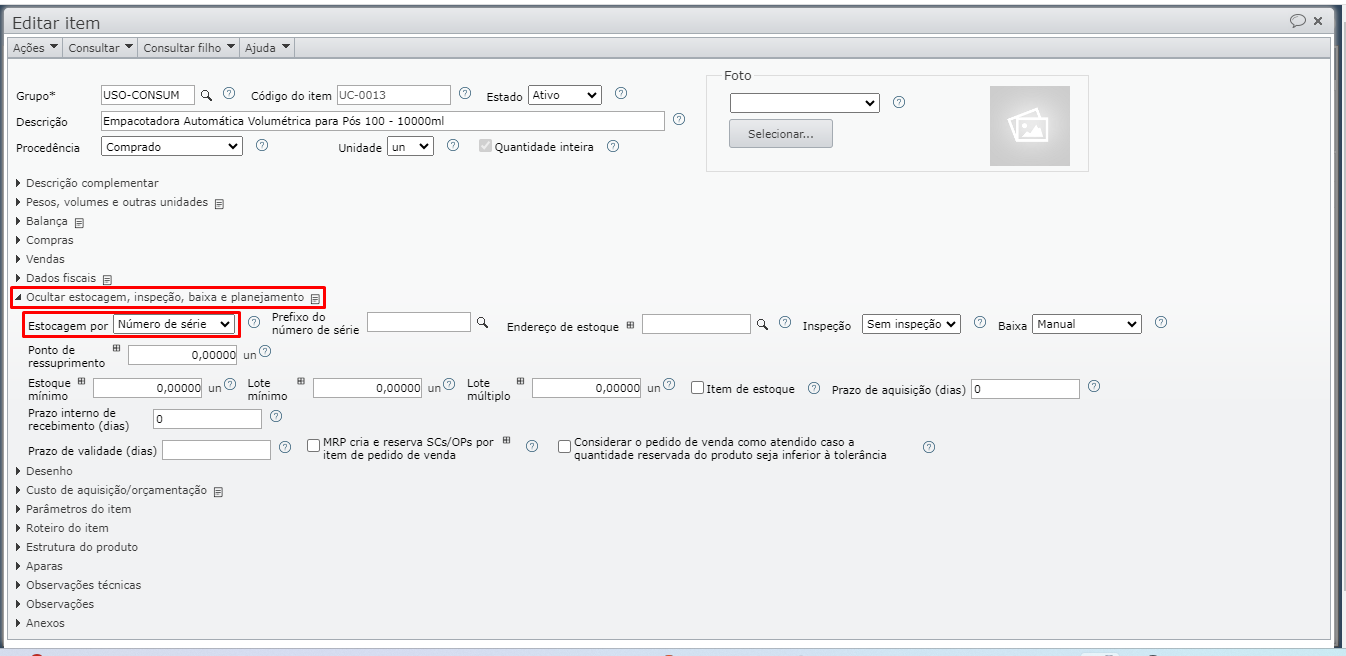Click help icon next to Estocagem por
The image size is (1346, 656).
[254, 322]
